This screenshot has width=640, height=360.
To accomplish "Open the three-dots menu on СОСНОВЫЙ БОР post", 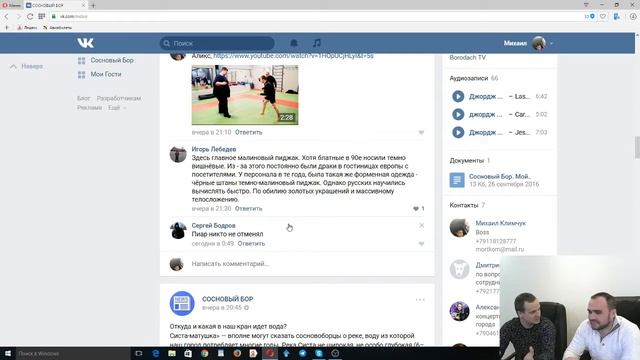I will pyautogui.click(x=420, y=300).
